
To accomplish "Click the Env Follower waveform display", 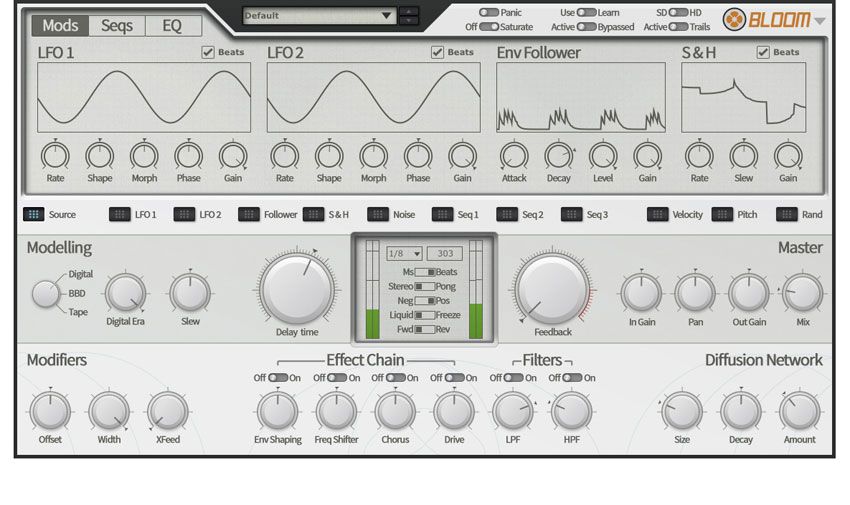I will (581, 98).
